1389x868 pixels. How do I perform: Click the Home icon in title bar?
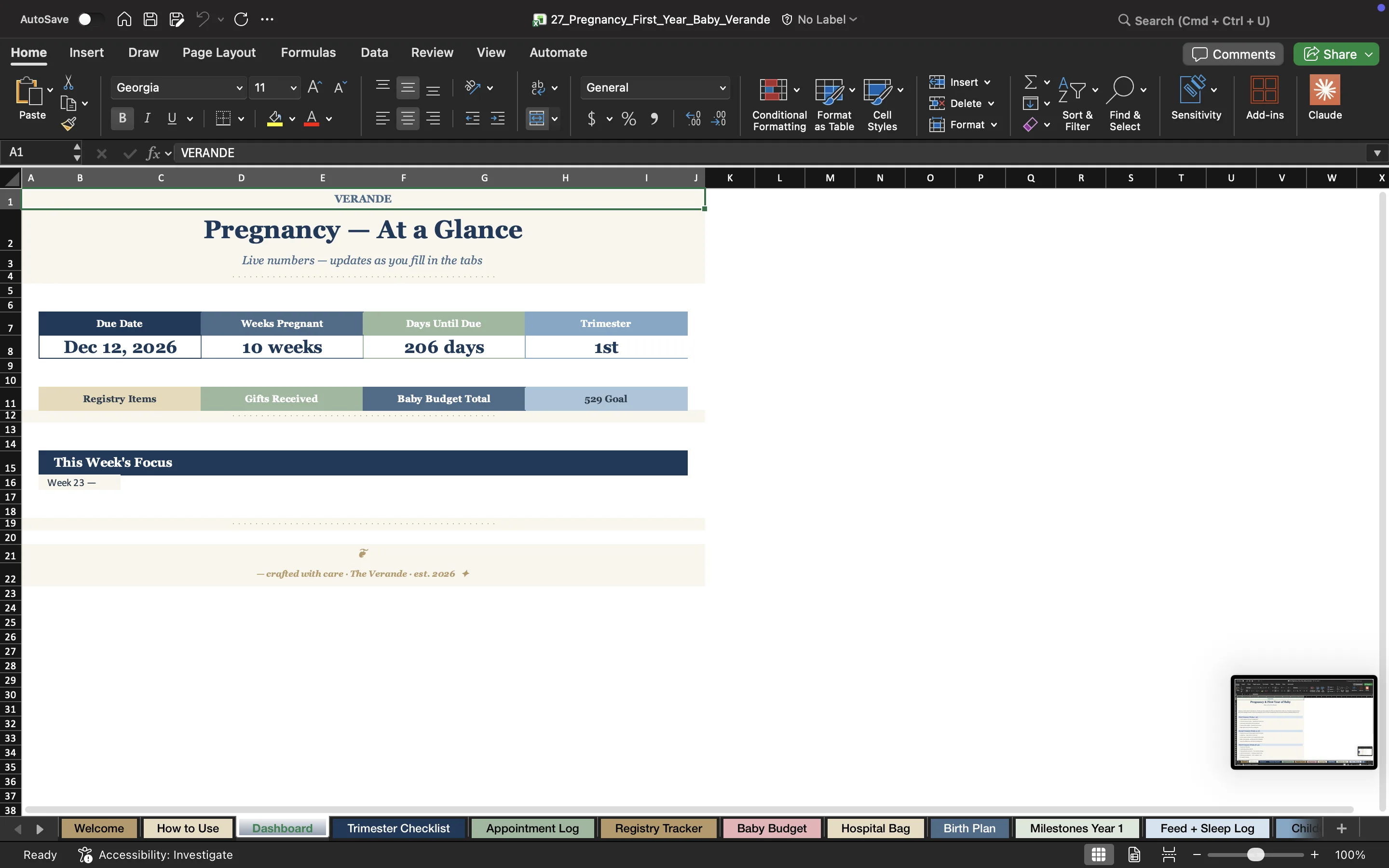[x=124, y=19]
